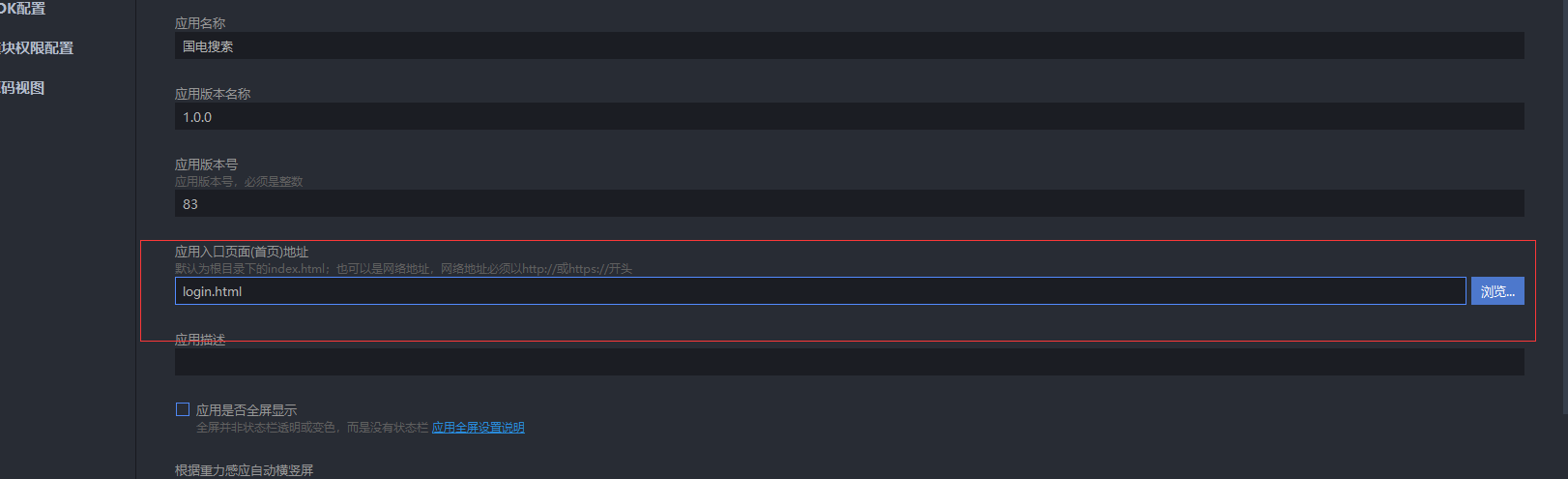Click the 应用描述 label text
The width and height of the screenshot is (1568, 479).
coord(200,340)
